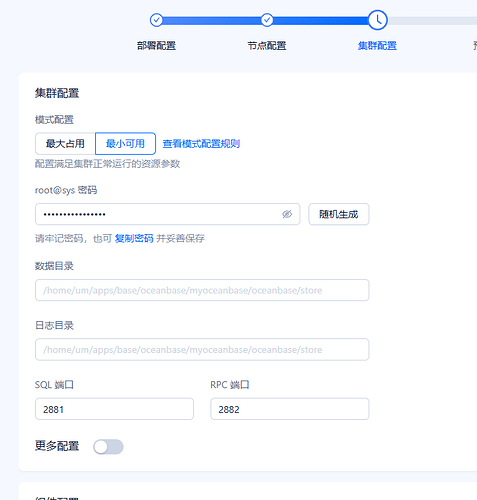Click the 部署配置 step checkmark icon

pyautogui.click(x=156, y=20)
